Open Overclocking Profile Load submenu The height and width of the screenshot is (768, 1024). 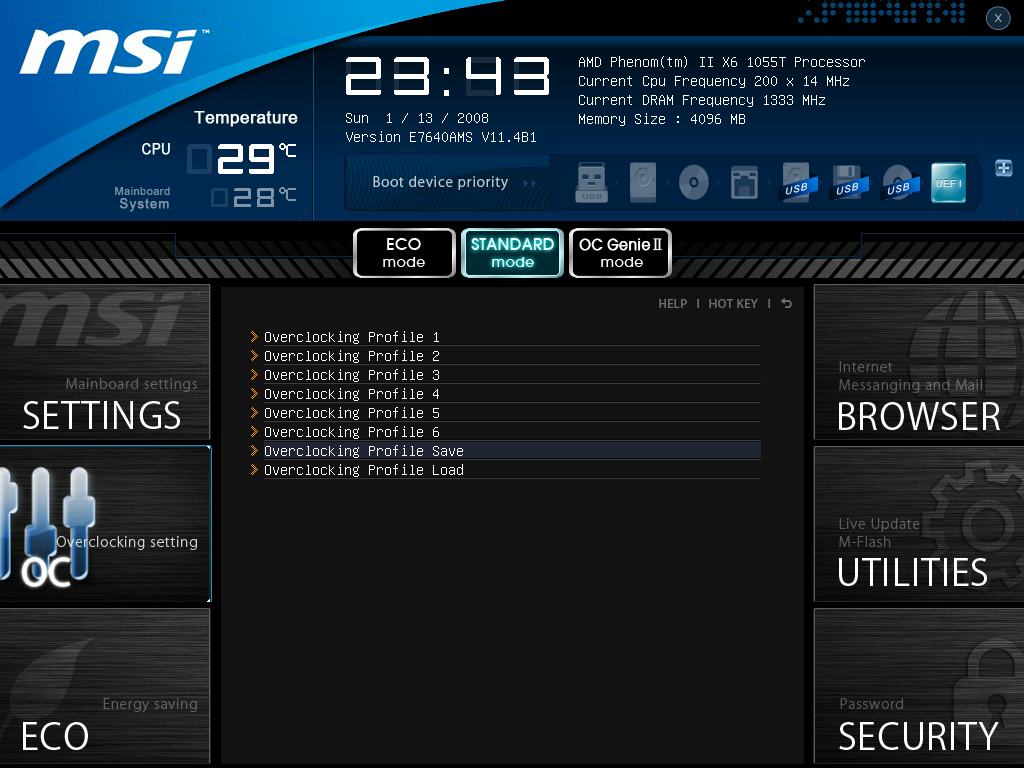tap(505, 470)
